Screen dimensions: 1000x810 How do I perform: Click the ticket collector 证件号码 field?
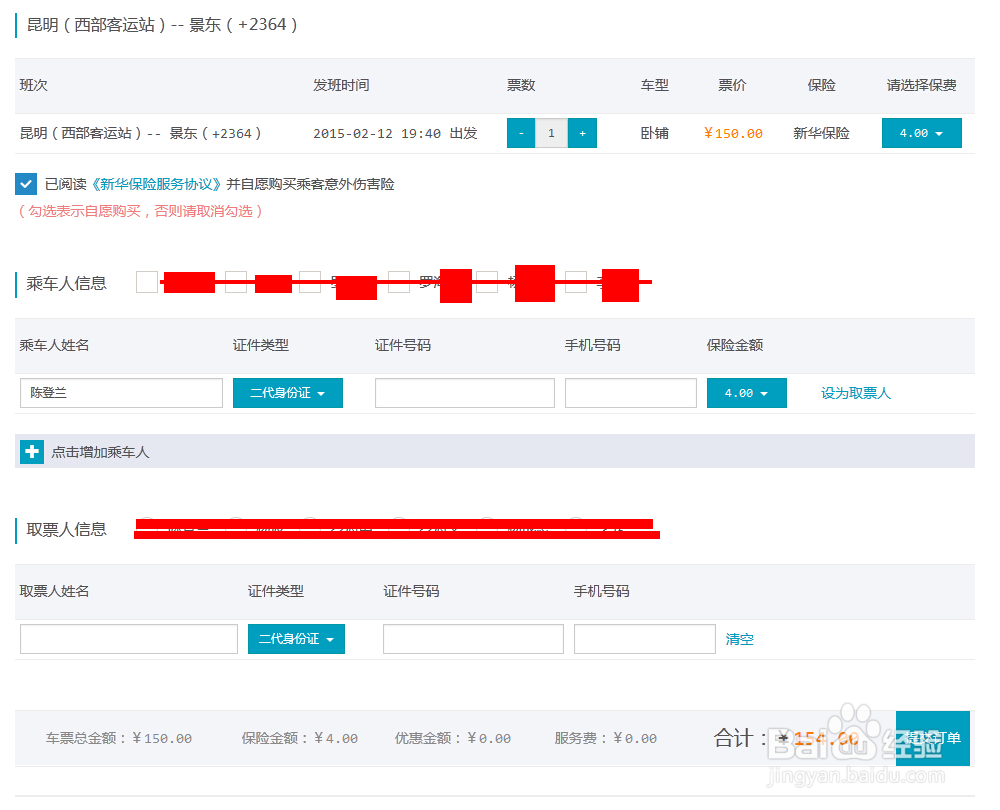pyautogui.click(x=473, y=639)
